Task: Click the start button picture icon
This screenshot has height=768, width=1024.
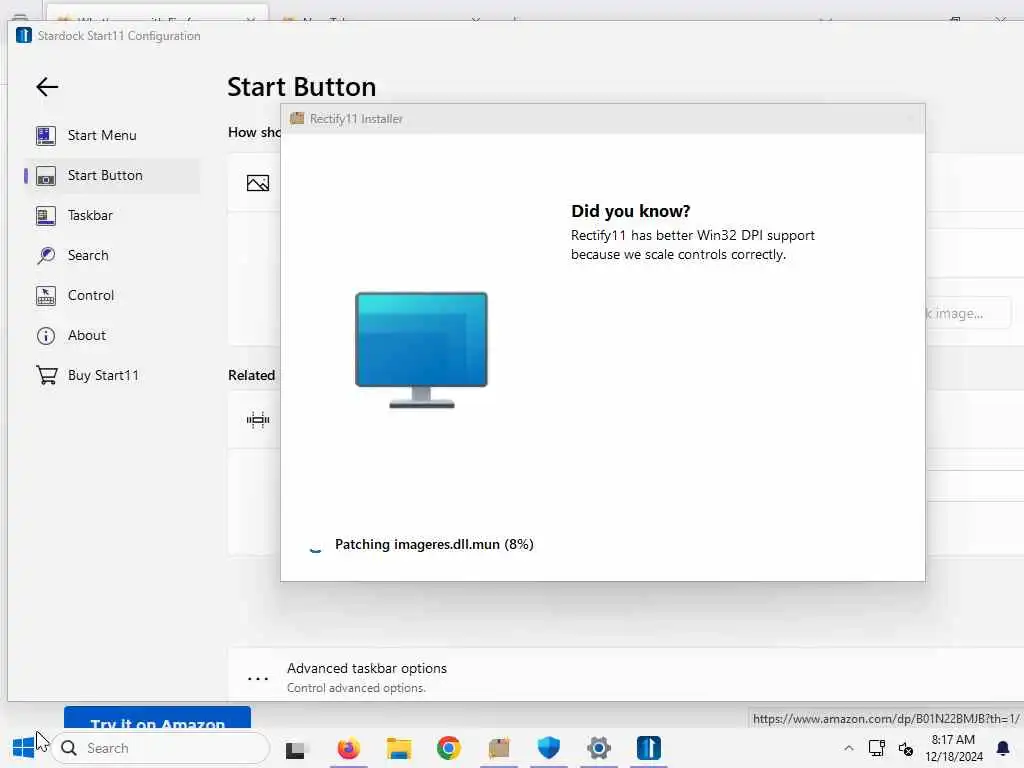Action: pos(258,183)
